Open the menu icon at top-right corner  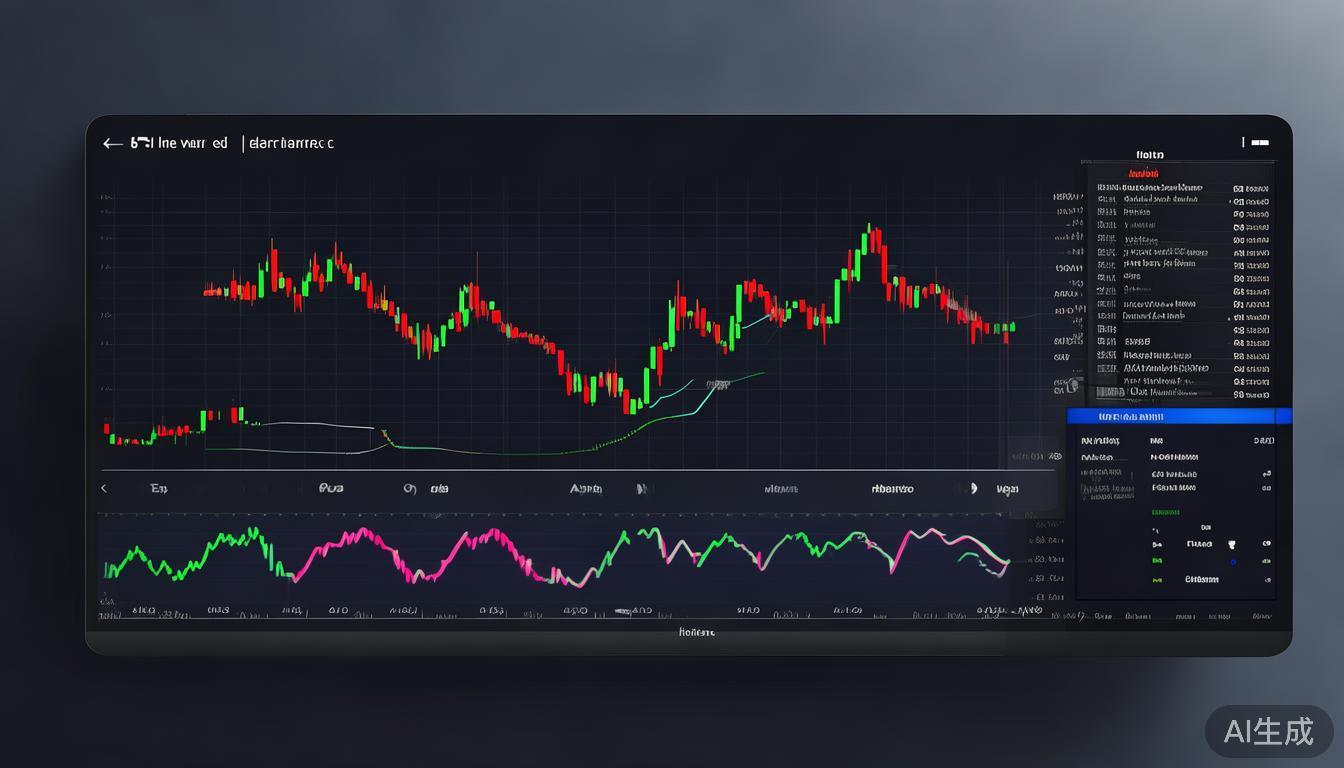pos(1259,143)
